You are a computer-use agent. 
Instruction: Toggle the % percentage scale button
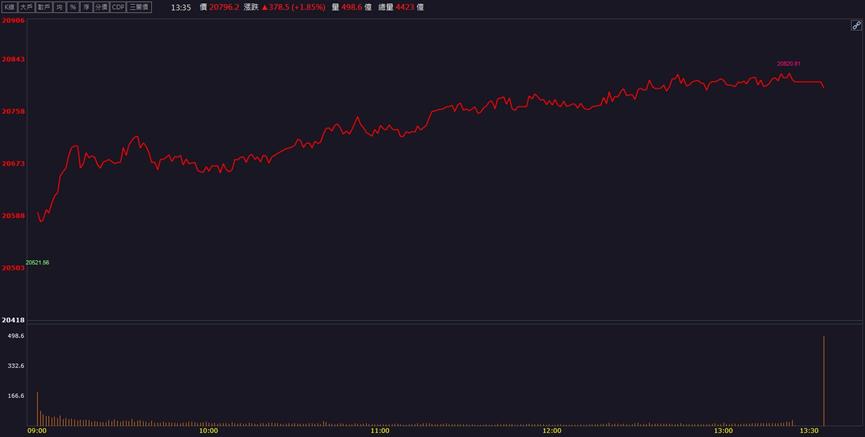[x=72, y=7]
